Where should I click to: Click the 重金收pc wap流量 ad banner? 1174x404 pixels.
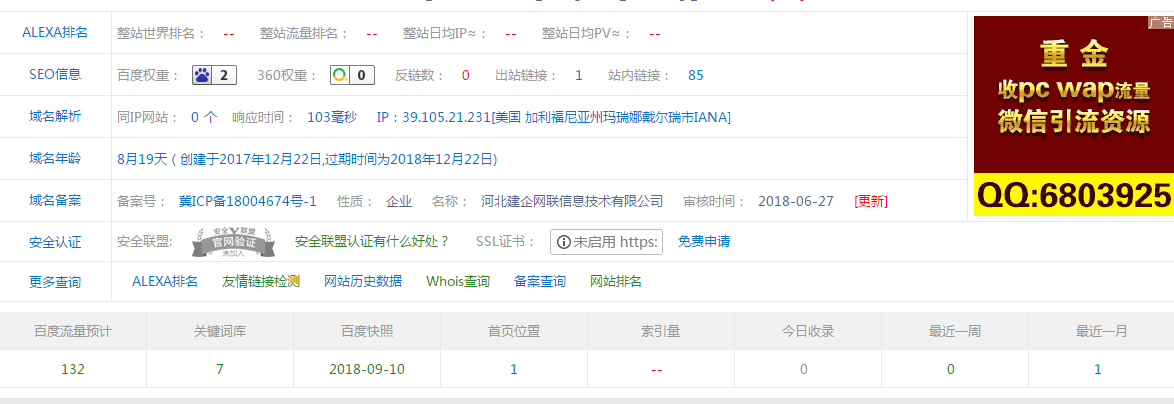tap(1074, 94)
